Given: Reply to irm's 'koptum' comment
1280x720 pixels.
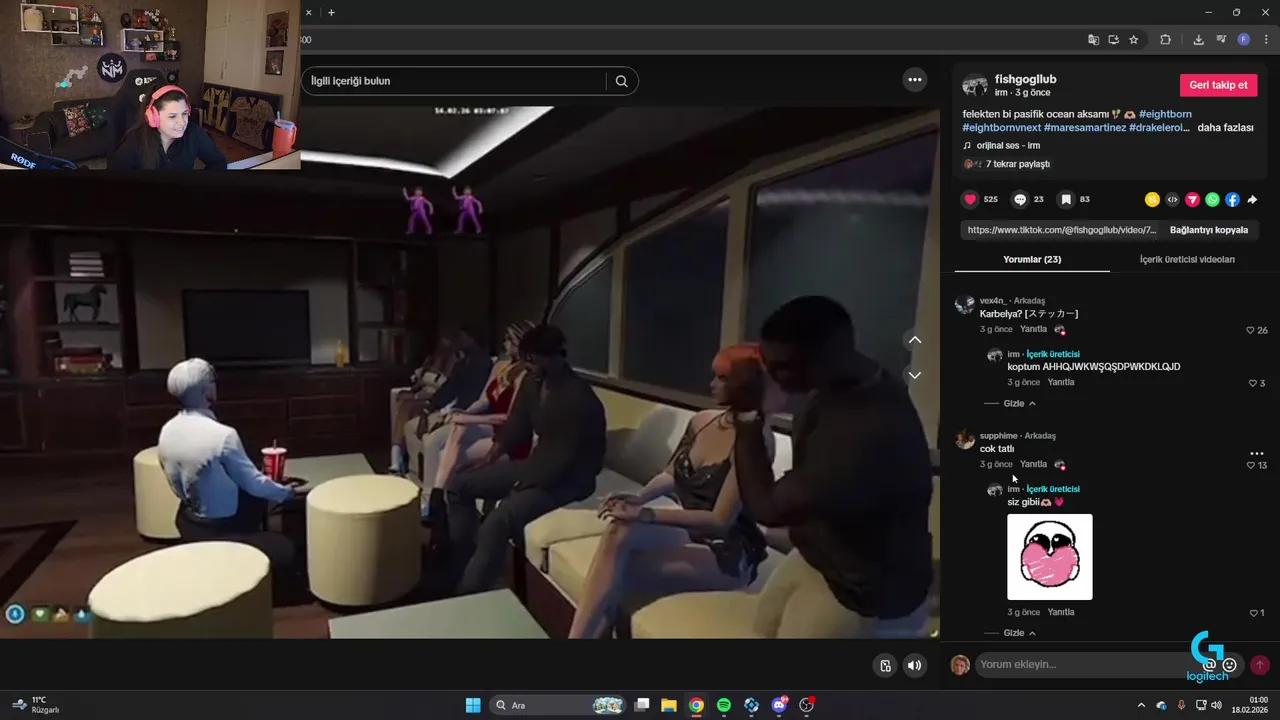Looking at the screenshot, I should 1061,382.
